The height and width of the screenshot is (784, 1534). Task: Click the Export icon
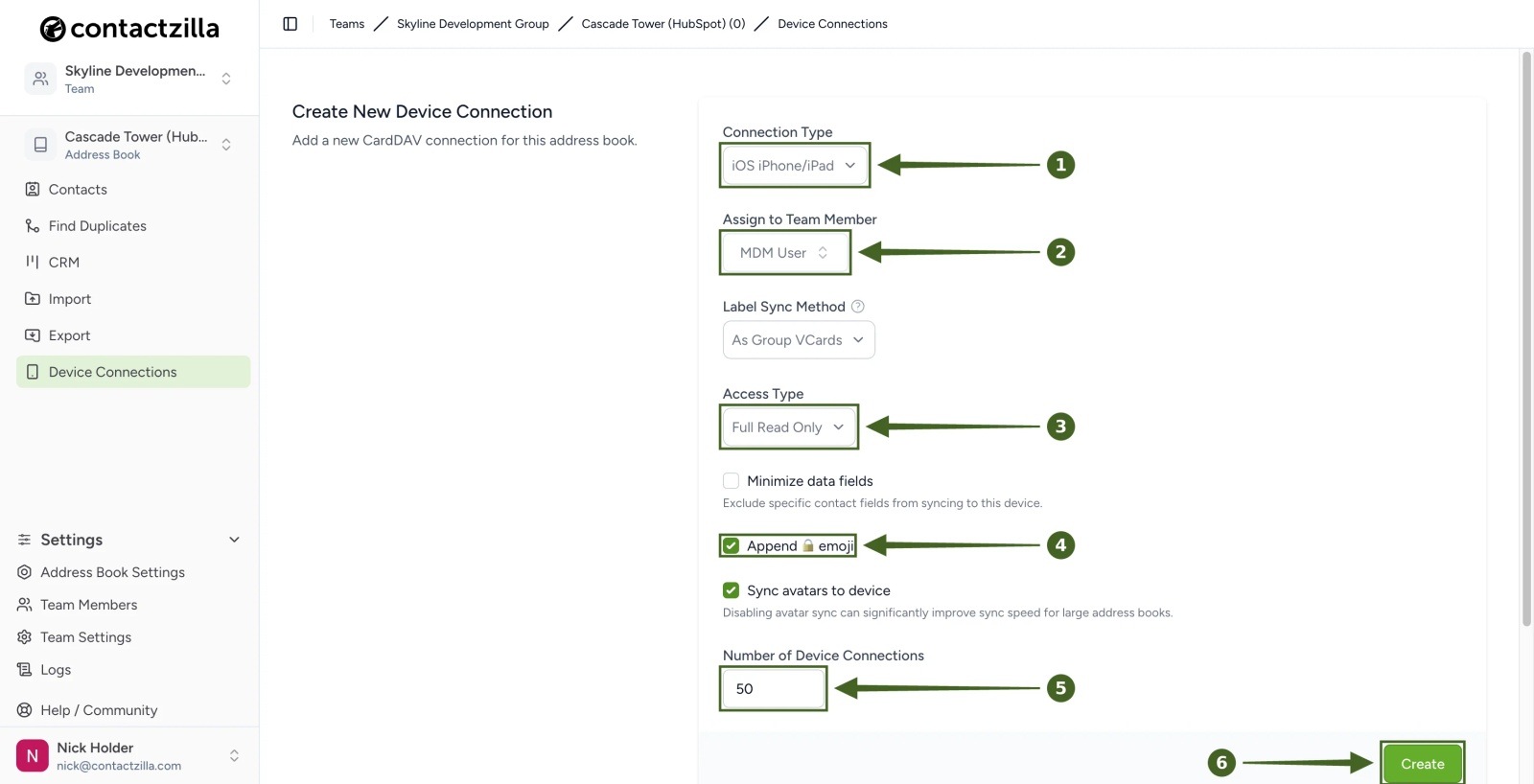point(33,335)
